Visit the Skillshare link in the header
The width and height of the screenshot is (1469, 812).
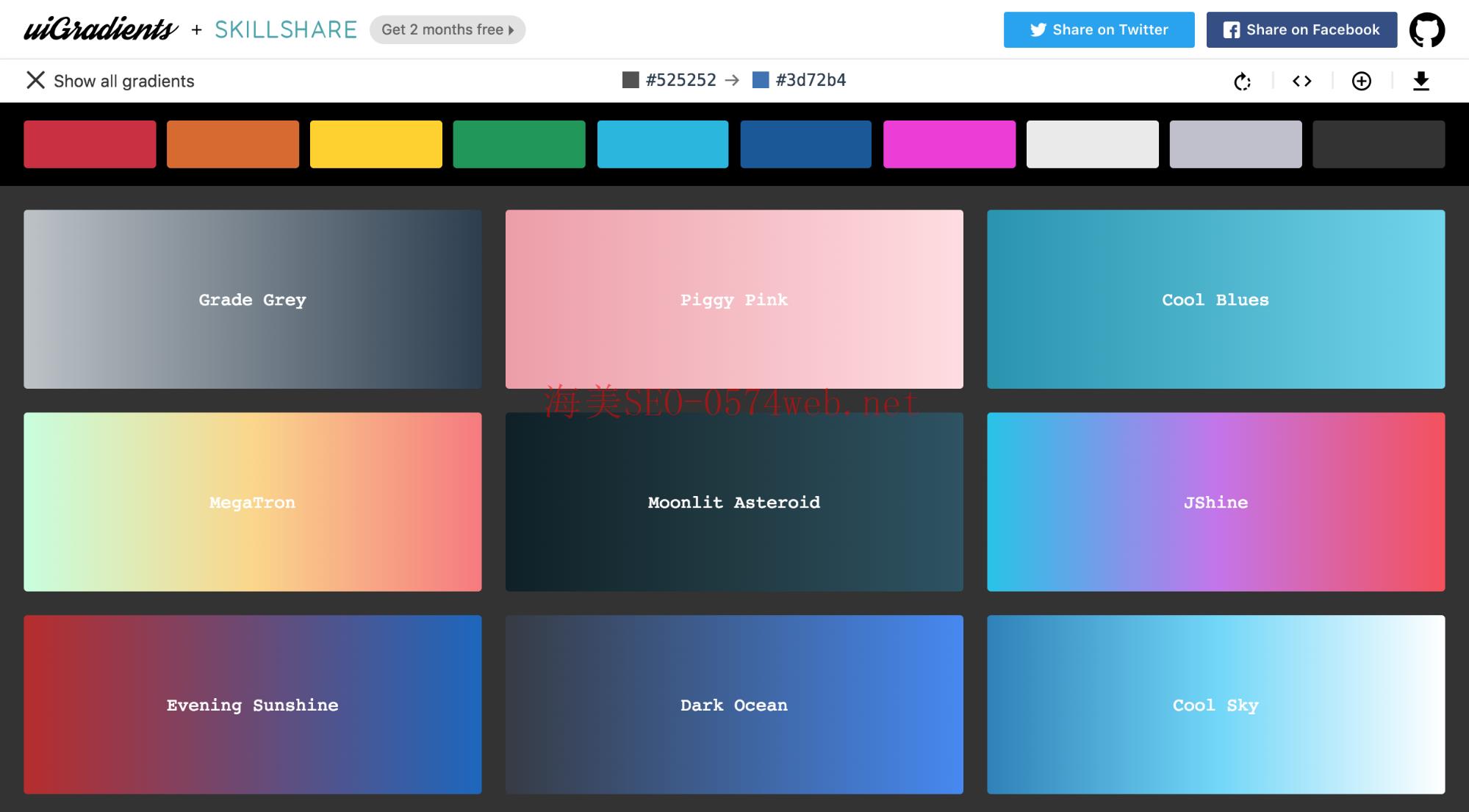(x=285, y=29)
